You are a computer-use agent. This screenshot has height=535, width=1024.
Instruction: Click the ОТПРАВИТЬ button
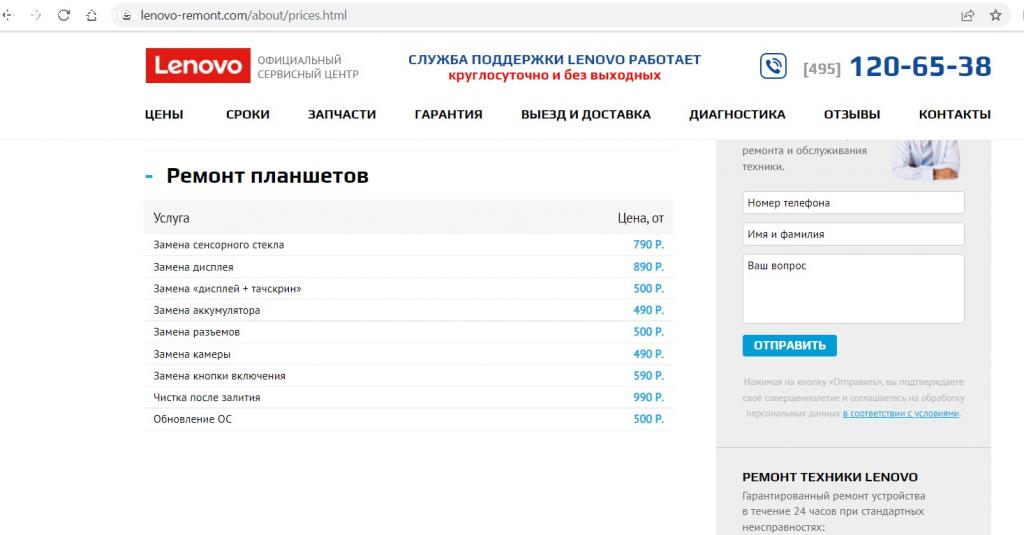(x=789, y=345)
